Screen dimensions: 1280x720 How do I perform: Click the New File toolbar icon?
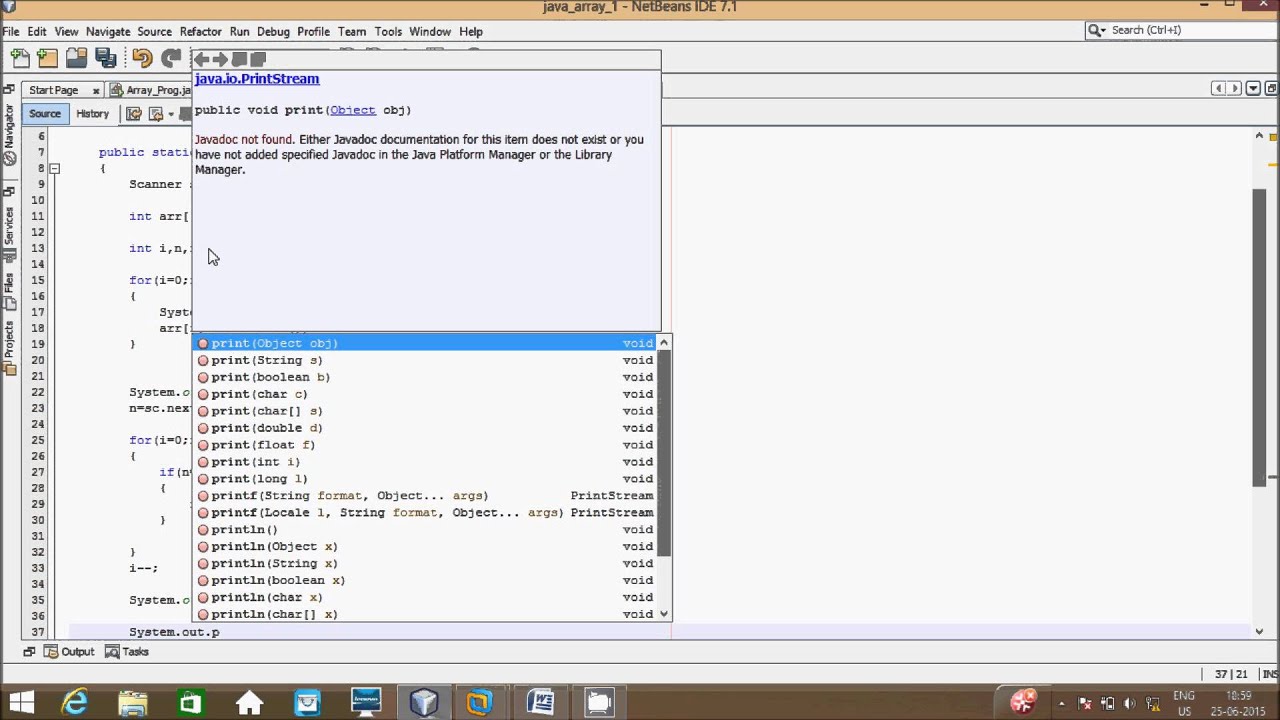tap(19, 59)
